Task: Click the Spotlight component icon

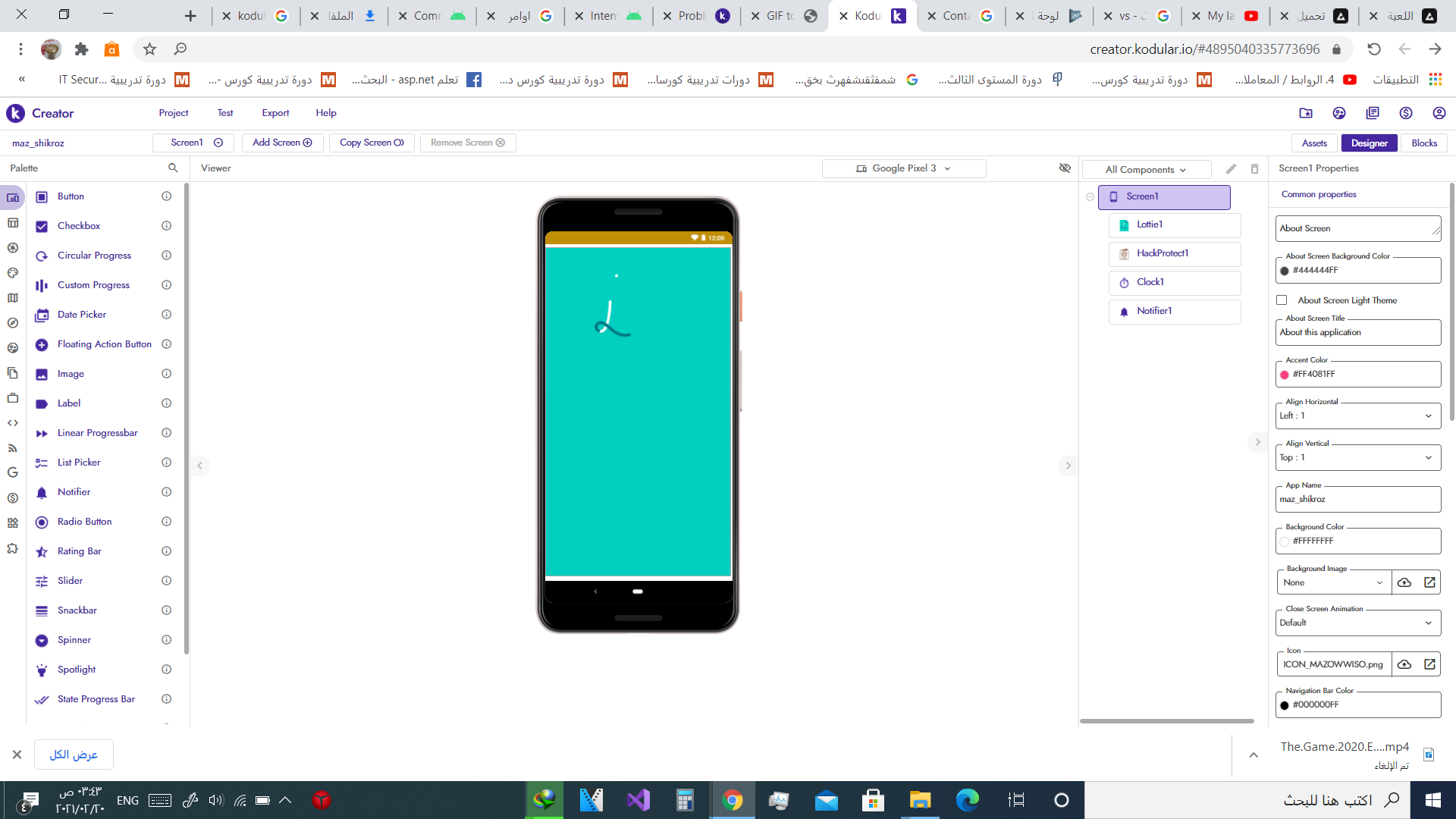Action: coord(42,670)
